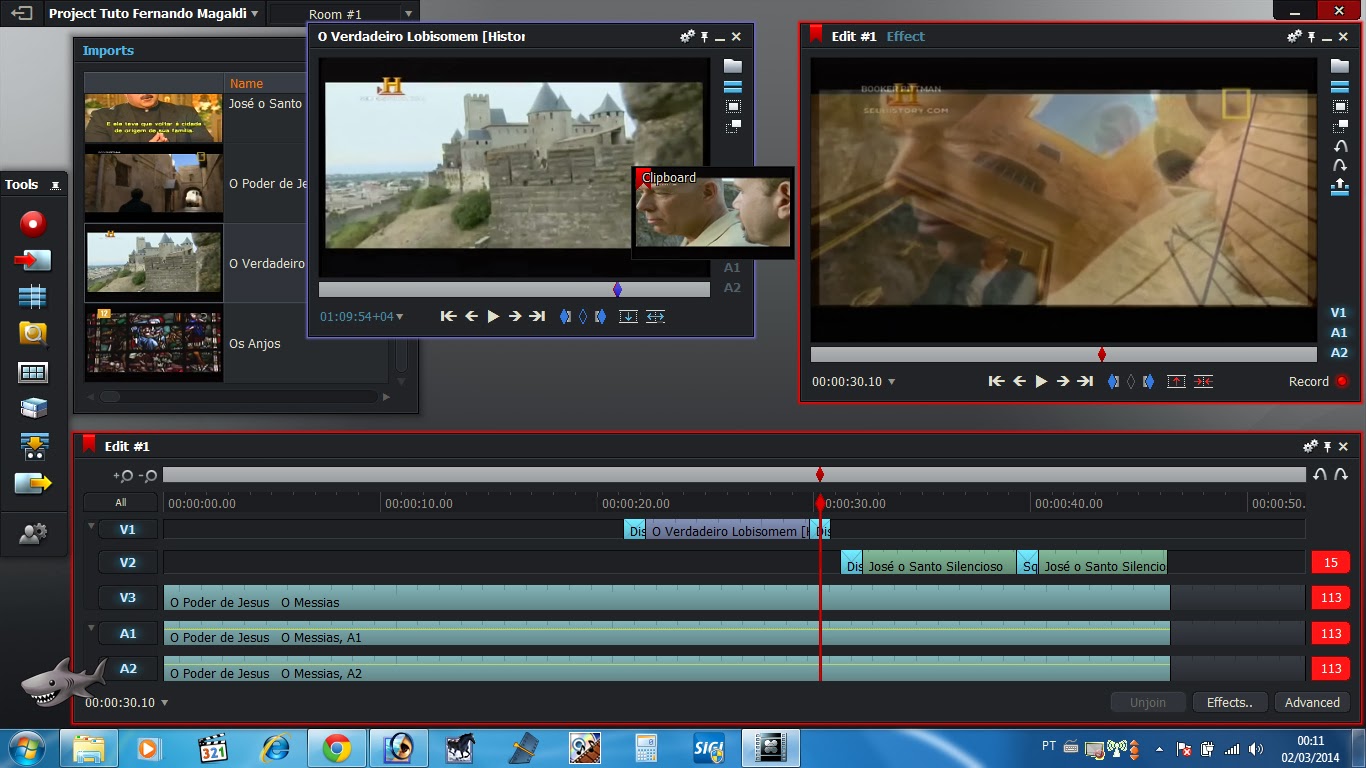Click the replace icon in the source viewer
This screenshot has width=1366, height=768.
(x=655, y=316)
